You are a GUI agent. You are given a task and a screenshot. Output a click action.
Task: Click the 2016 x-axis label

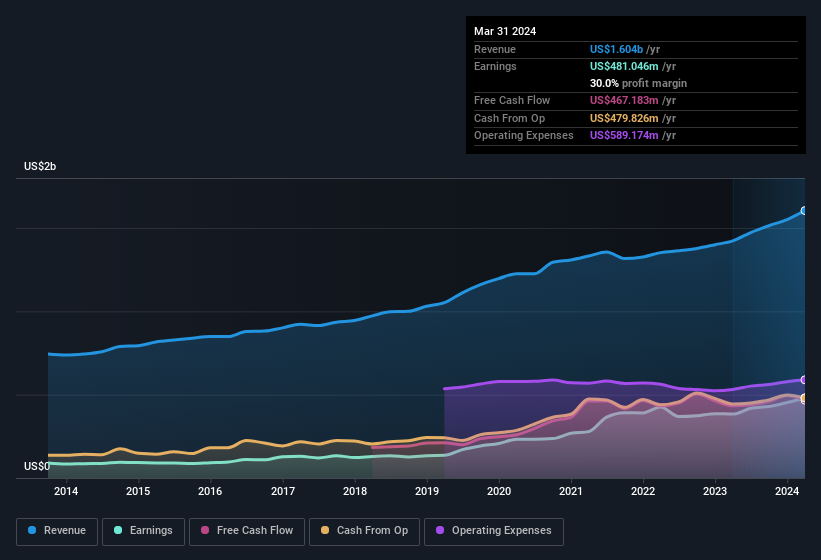(x=210, y=491)
